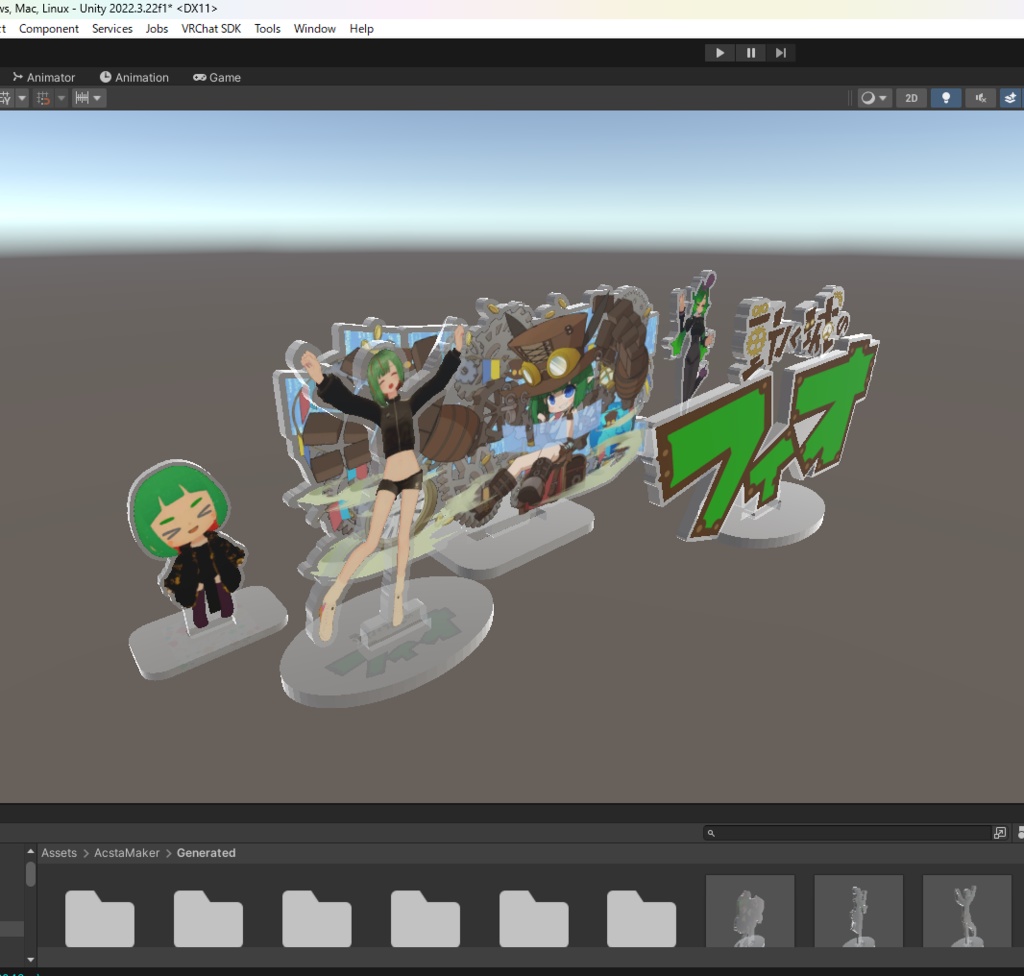
Task: Start Play mode with the Play button
Action: point(720,53)
